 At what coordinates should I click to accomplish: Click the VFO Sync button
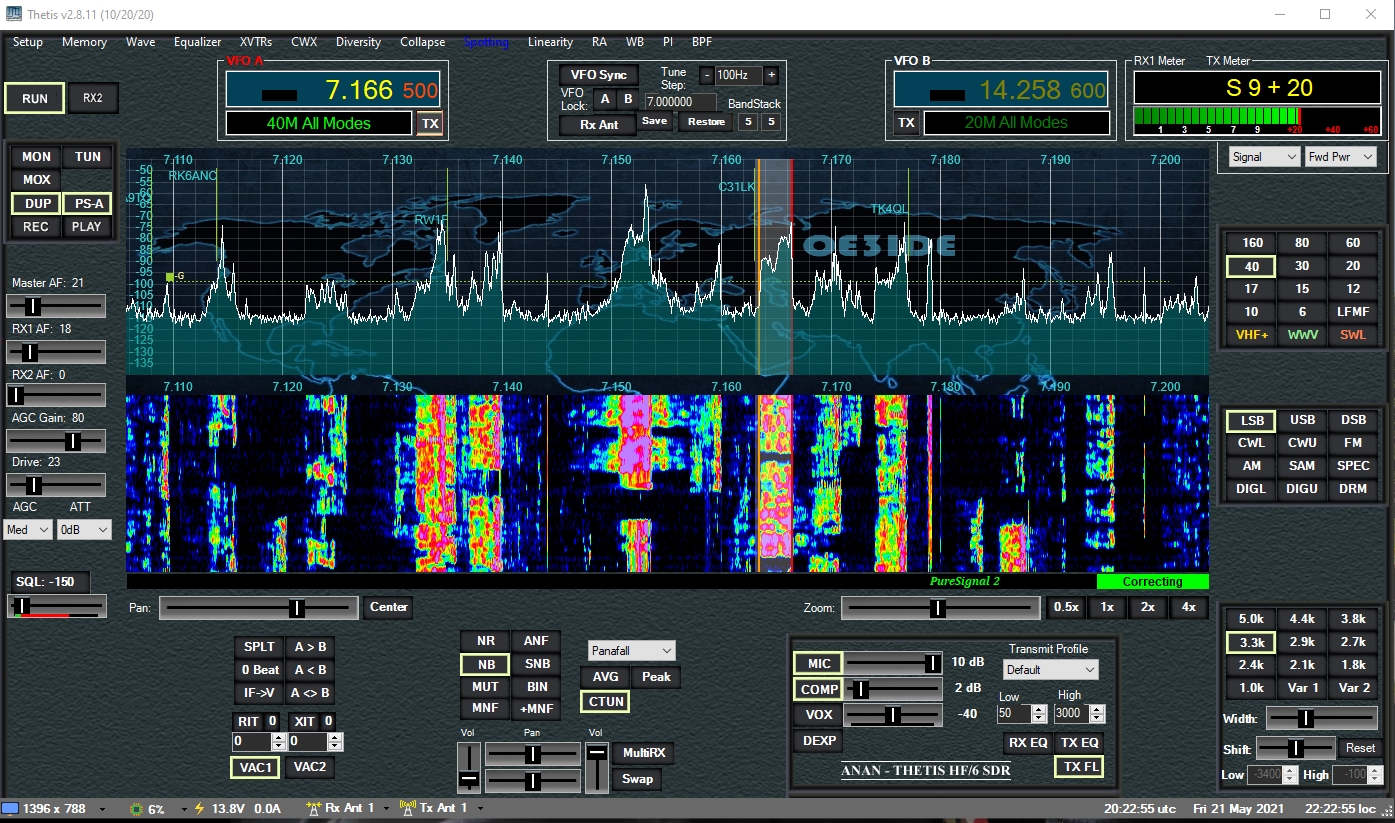click(x=599, y=75)
